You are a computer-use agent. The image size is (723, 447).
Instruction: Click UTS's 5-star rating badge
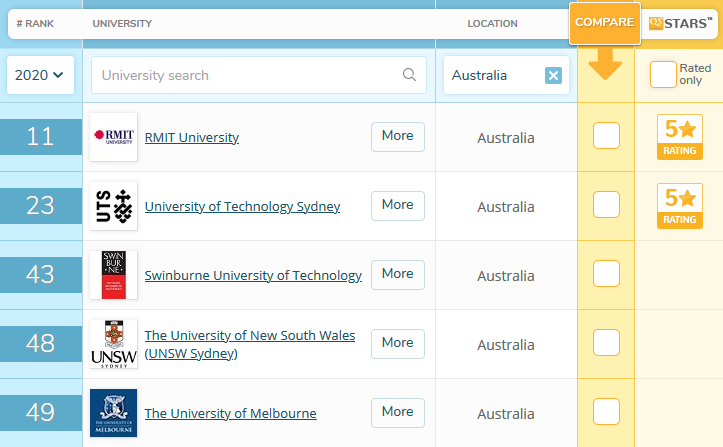(679, 206)
